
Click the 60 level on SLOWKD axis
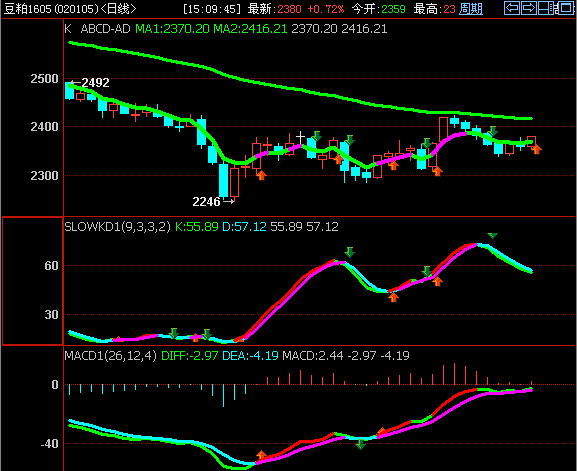52,266
